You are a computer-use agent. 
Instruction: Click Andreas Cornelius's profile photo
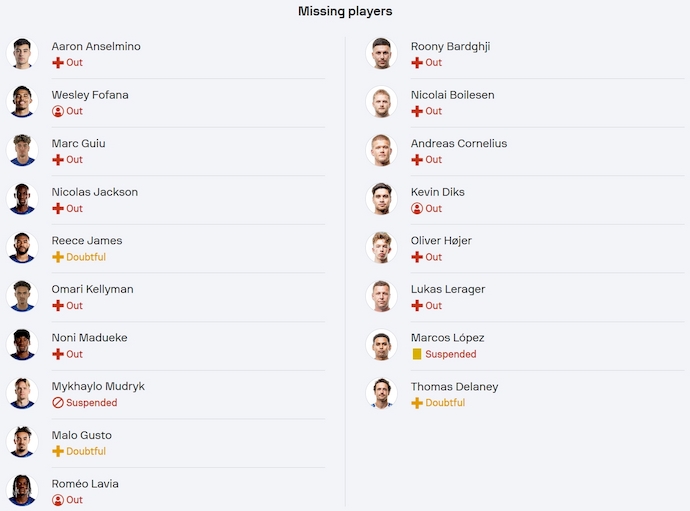pyautogui.click(x=381, y=150)
